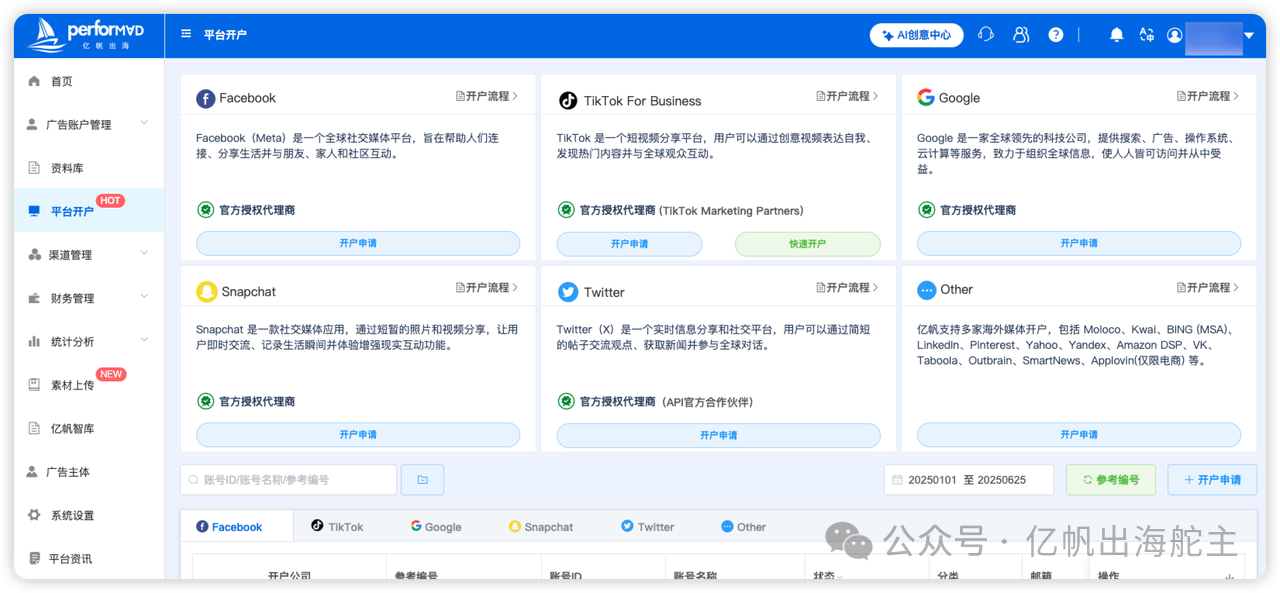Click the Google logo icon on card
The width and height of the screenshot is (1280, 593).
(926, 97)
